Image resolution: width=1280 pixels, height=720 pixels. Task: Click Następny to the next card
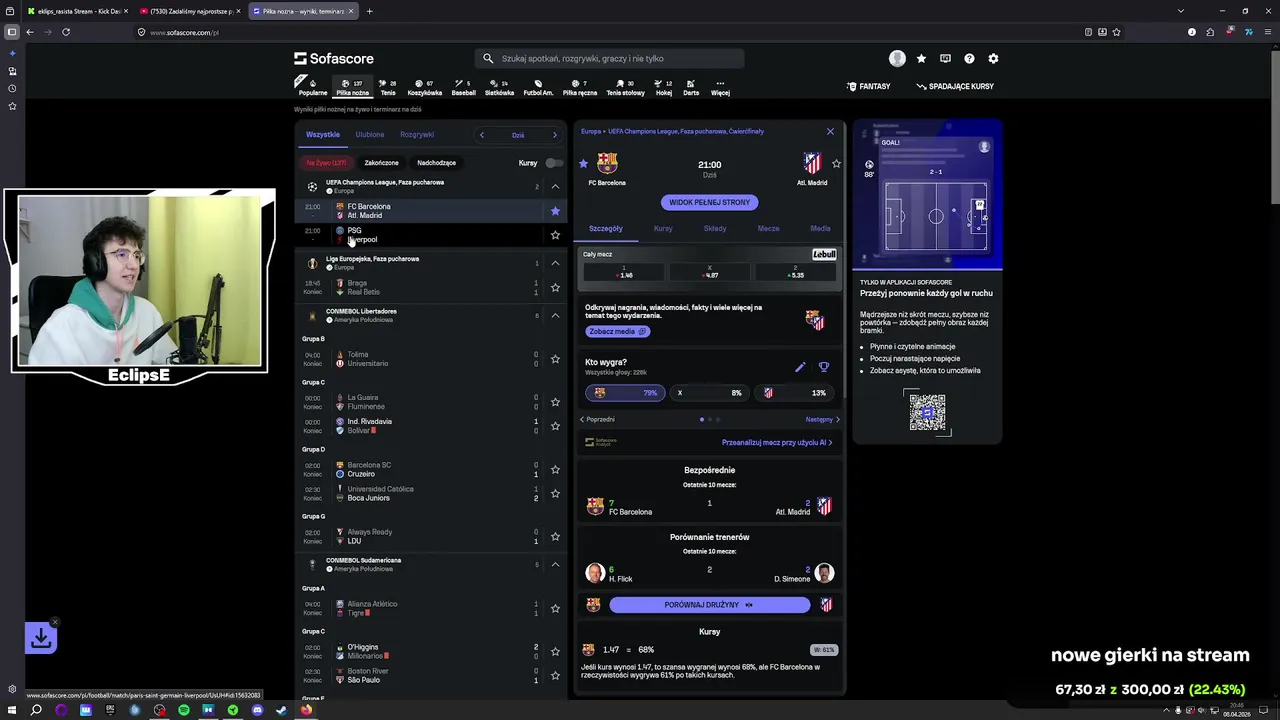click(x=822, y=420)
